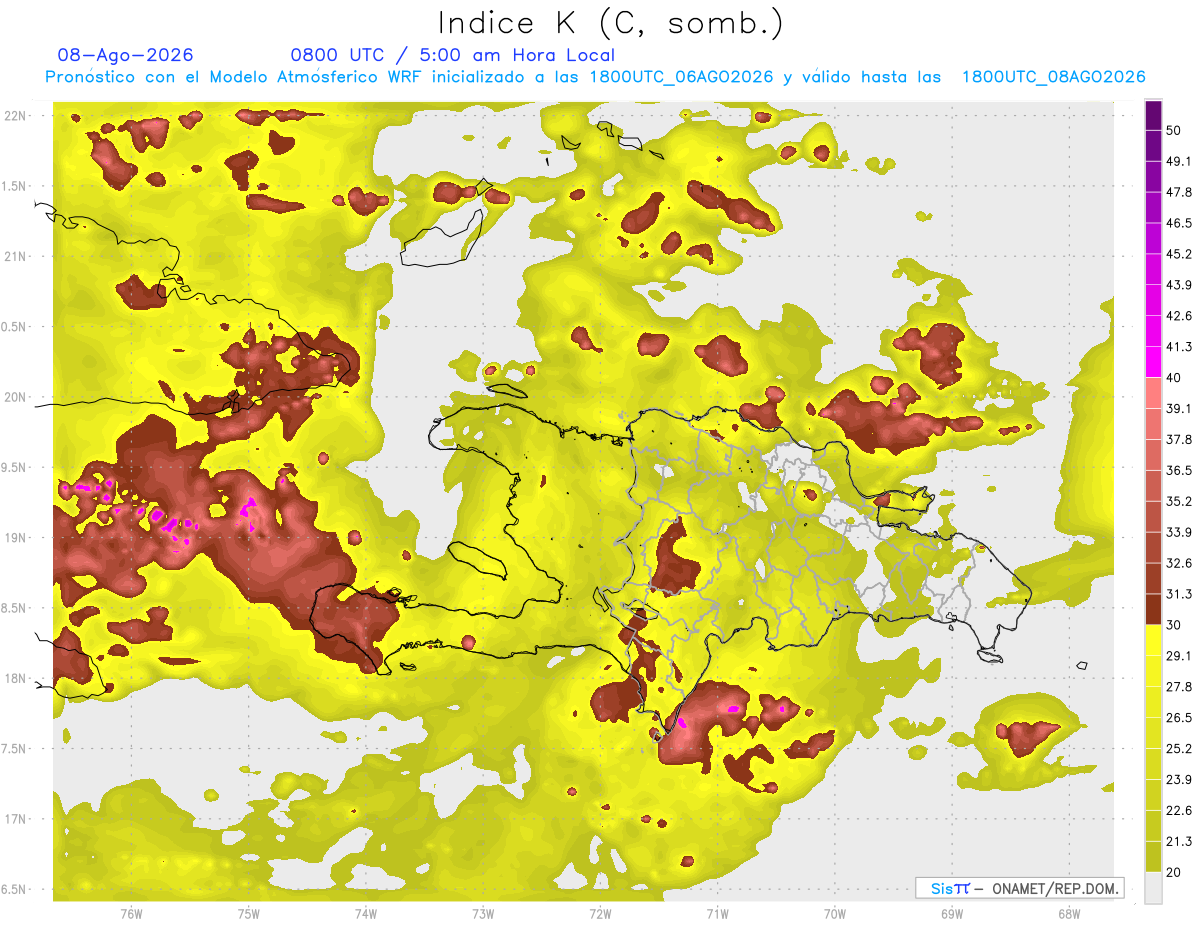Click the '29.1' value on the color scale
Screen dimensions: 1200x927
1180,656
